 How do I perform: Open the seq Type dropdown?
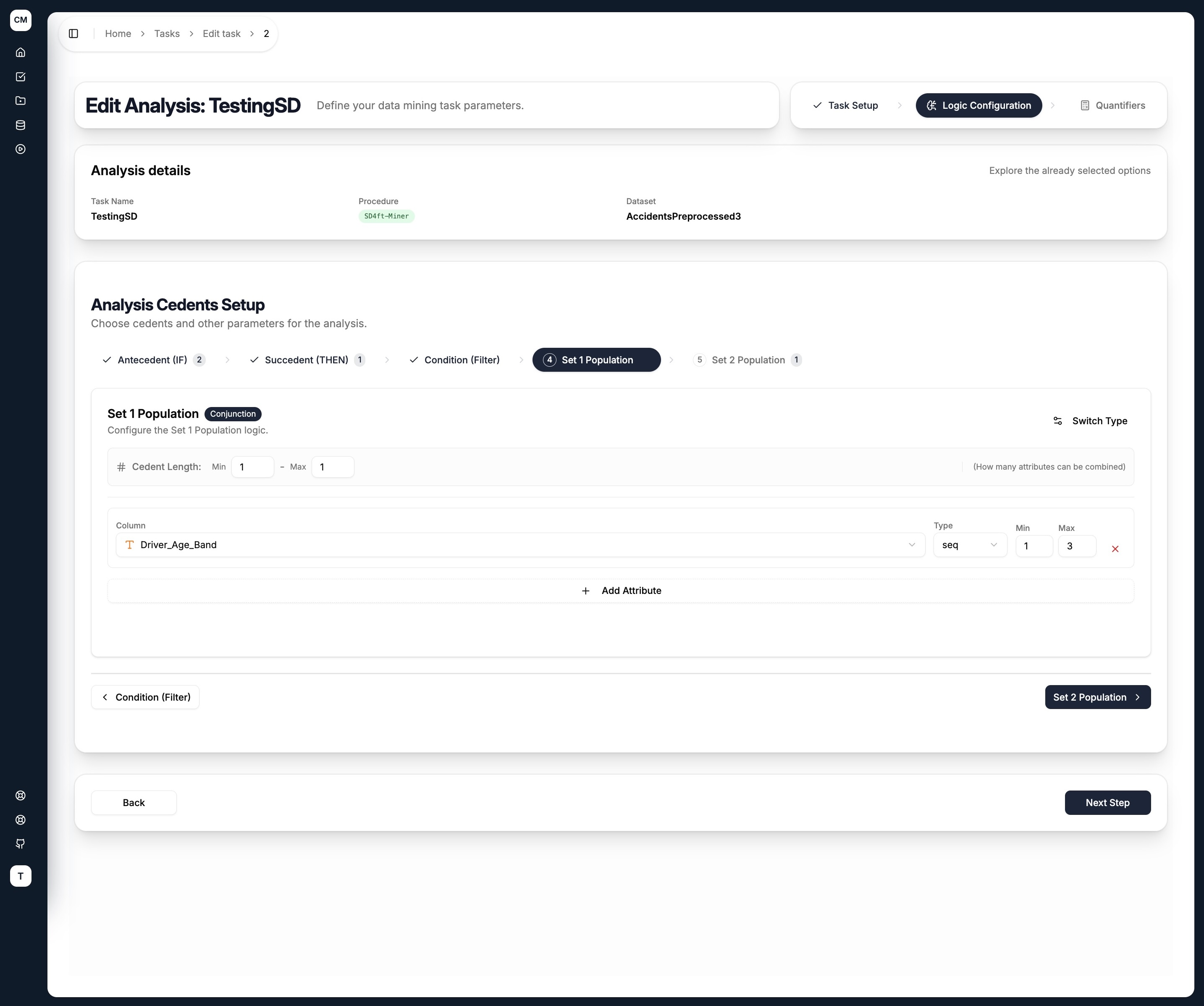coord(970,545)
